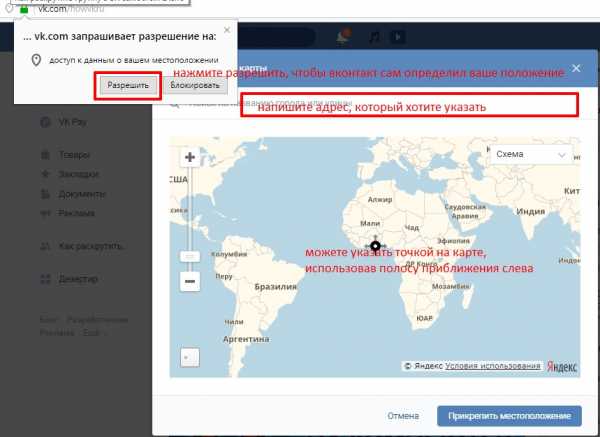Open Документы in left sidebar
Screen dimensions: 600x437
click(82, 194)
